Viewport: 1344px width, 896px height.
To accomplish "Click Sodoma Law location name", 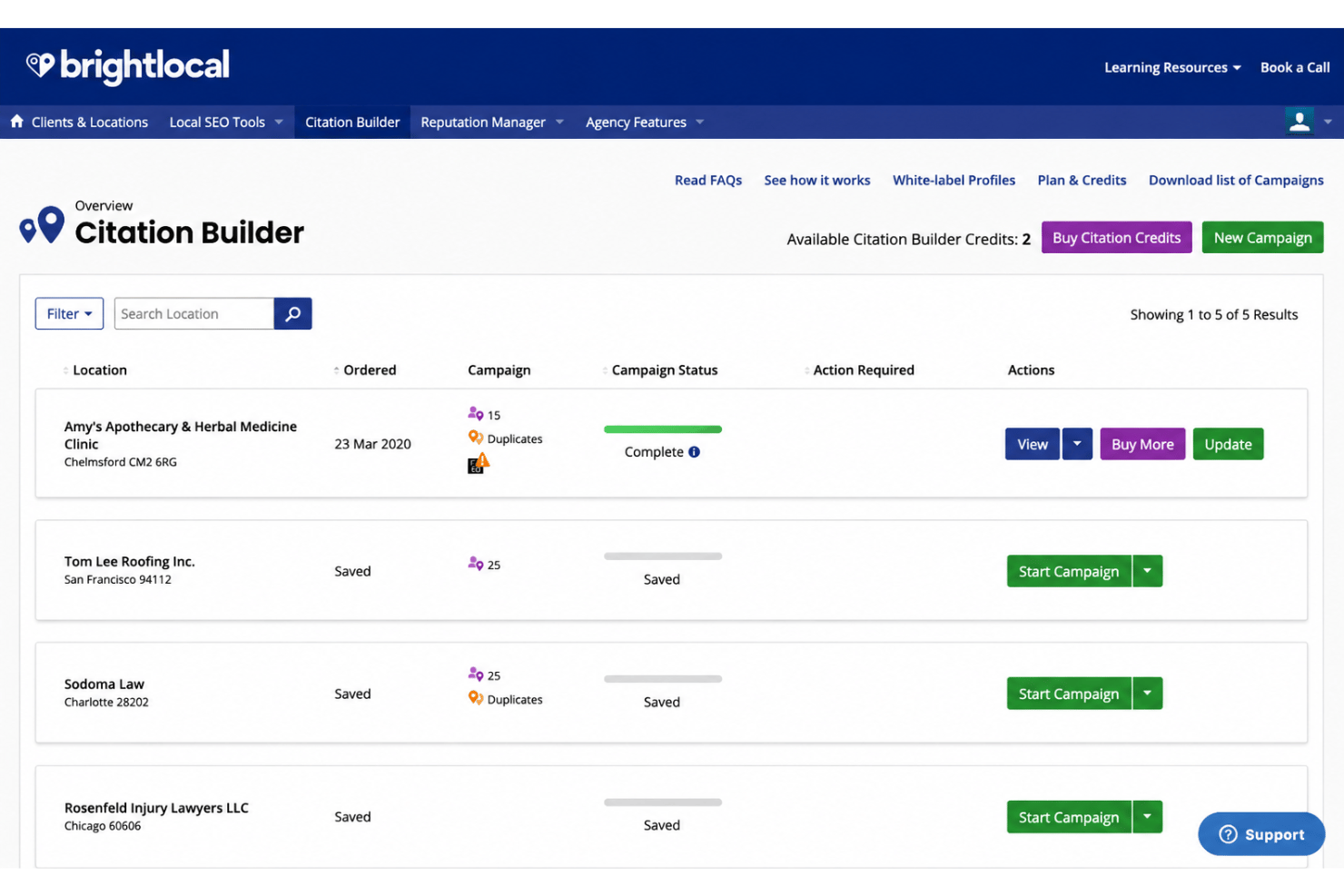I will 104,684.
